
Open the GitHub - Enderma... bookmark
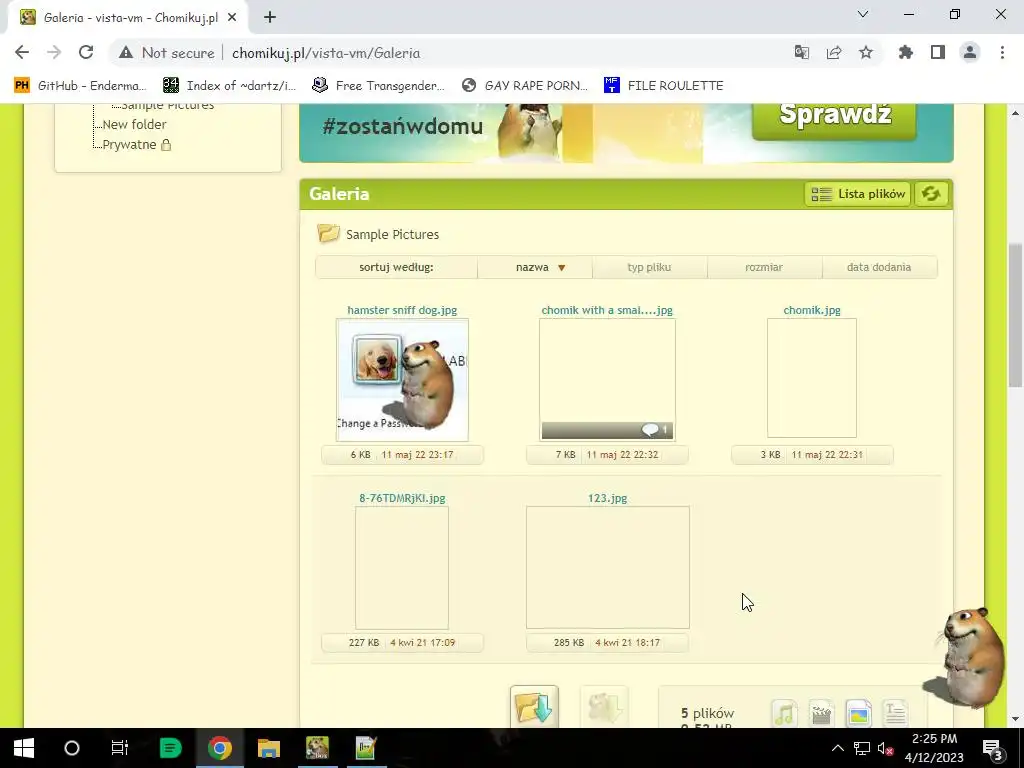point(80,86)
